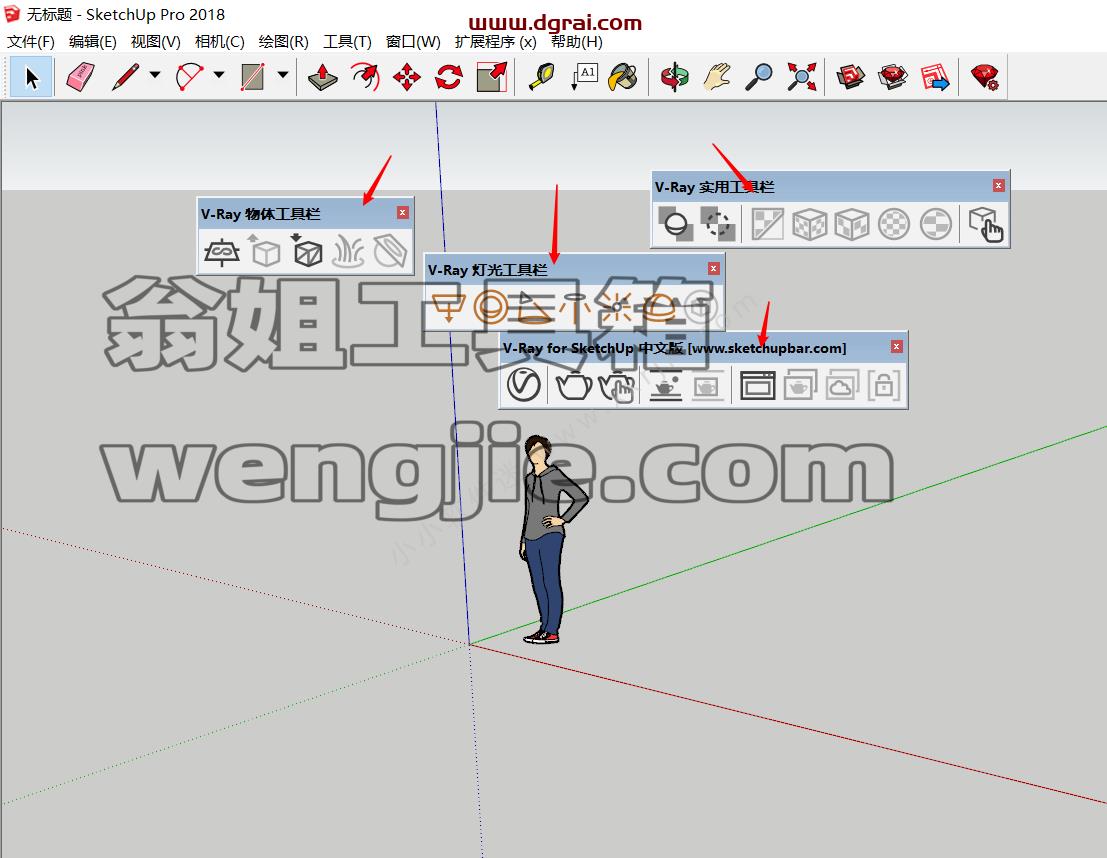Select the arrow Select tool
Screen dimensions: 1107x858
[31, 77]
